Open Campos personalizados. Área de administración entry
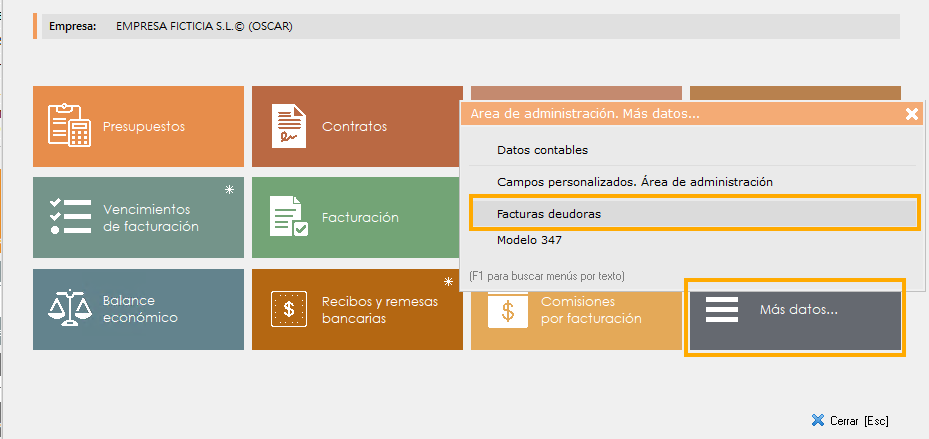Image resolution: width=929 pixels, height=439 pixels. [x=634, y=182]
